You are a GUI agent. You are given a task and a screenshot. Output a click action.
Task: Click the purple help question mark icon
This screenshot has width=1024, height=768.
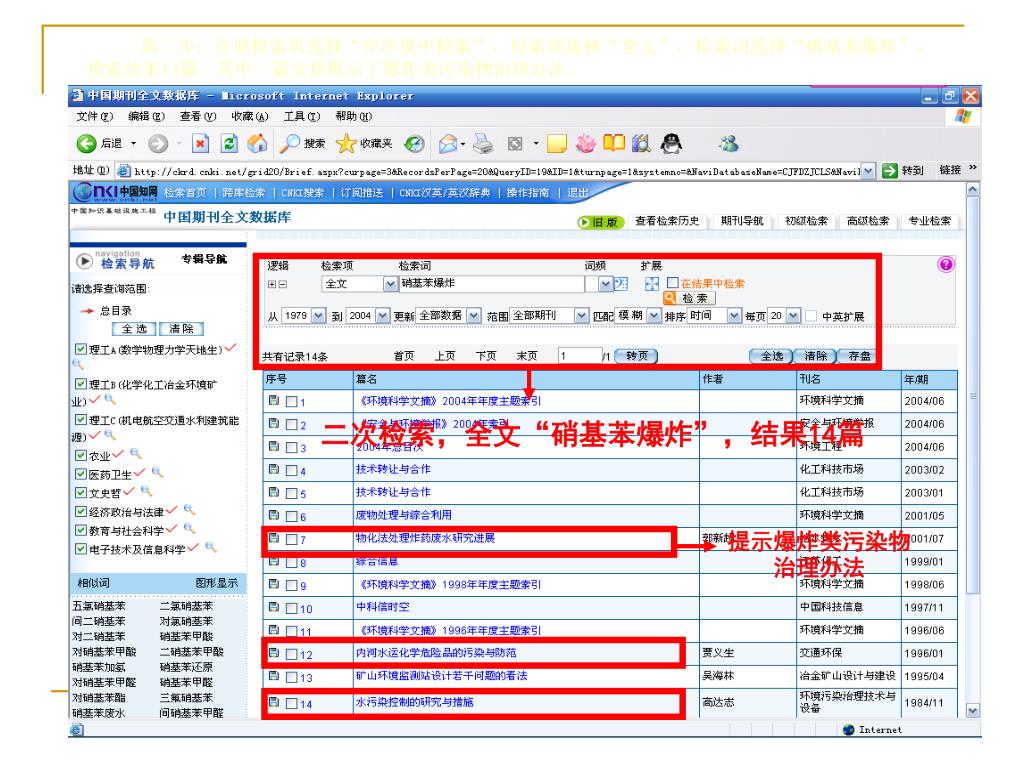pos(945,264)
